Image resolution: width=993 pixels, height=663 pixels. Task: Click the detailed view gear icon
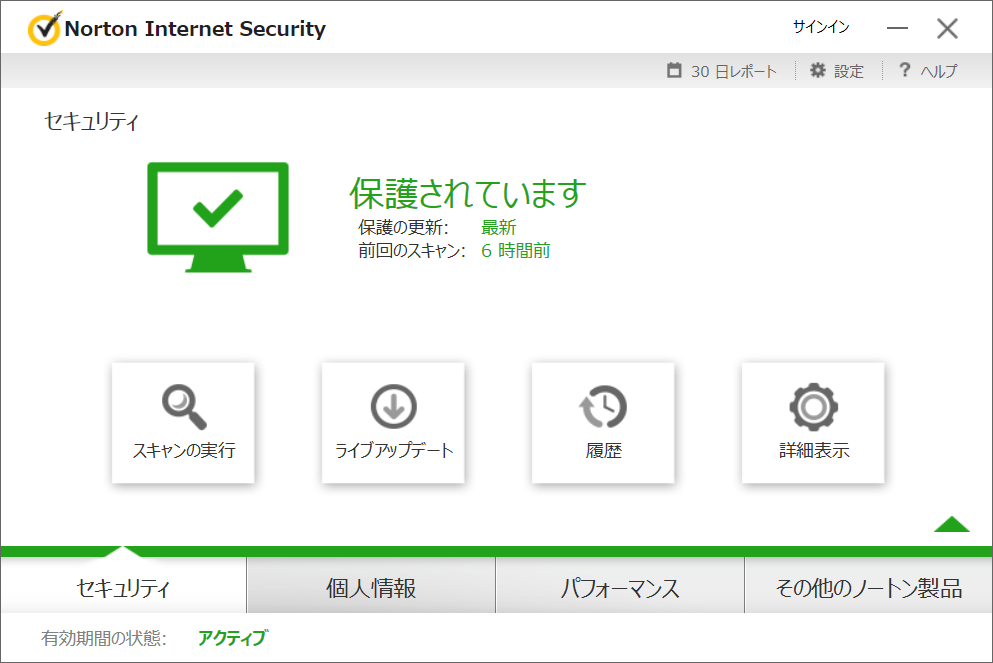pos(813,406)
